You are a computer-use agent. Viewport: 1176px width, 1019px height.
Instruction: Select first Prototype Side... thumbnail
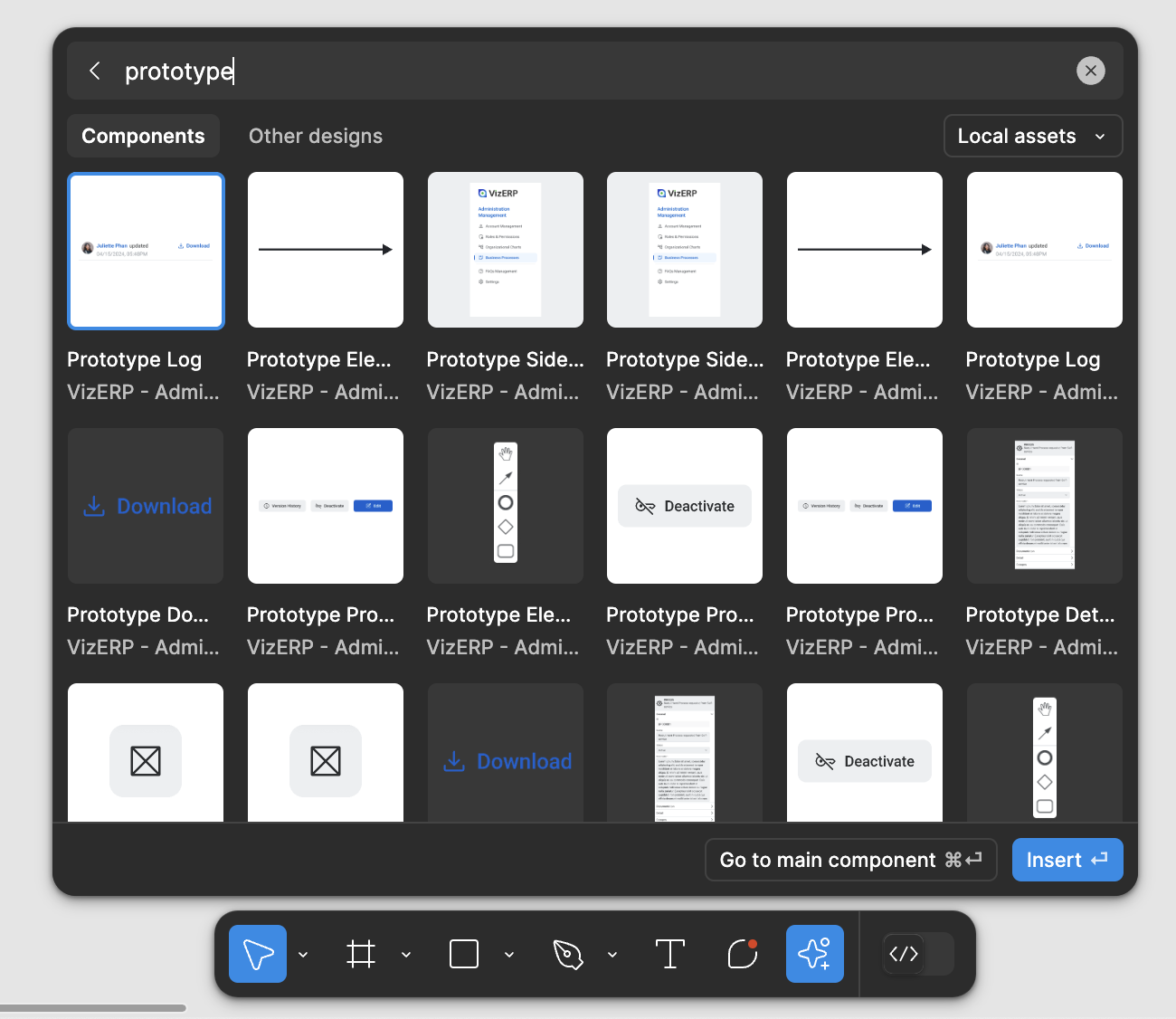click(506, 250)
